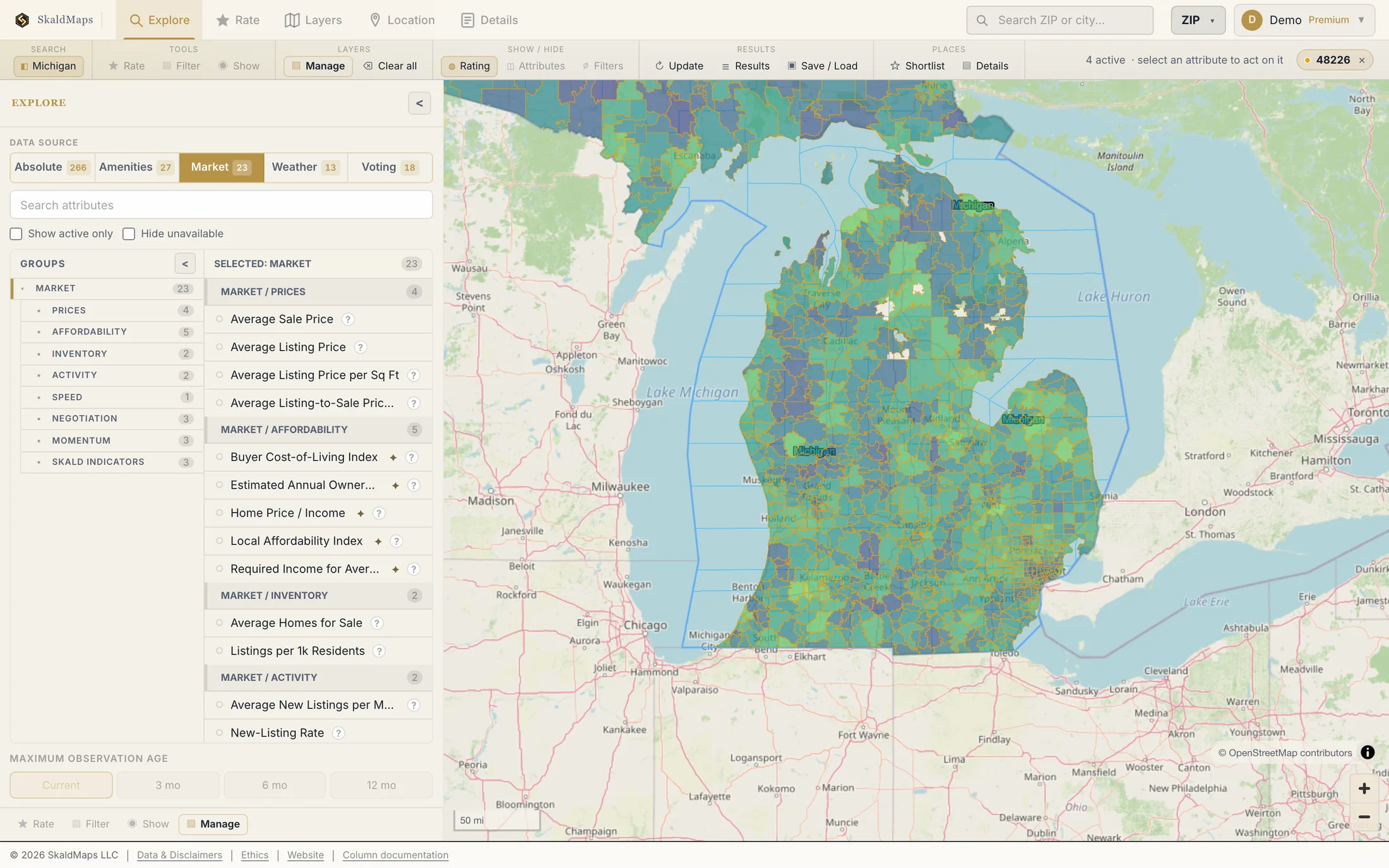Select the Weather data source tab
The height and width of the screenshot is (868, 1389).
point(306,167)
